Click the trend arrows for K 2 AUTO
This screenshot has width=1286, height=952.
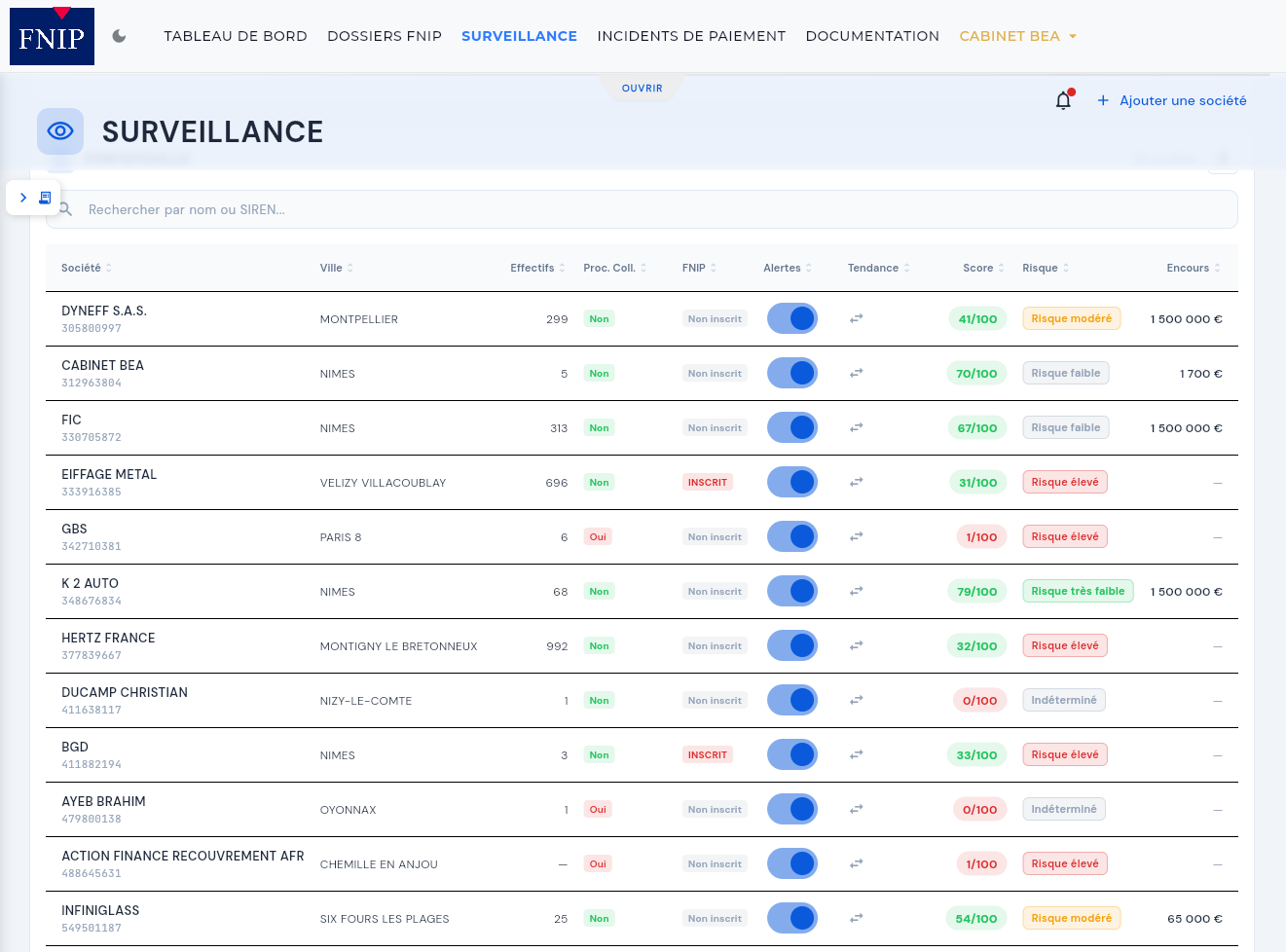tap(857, 591)
